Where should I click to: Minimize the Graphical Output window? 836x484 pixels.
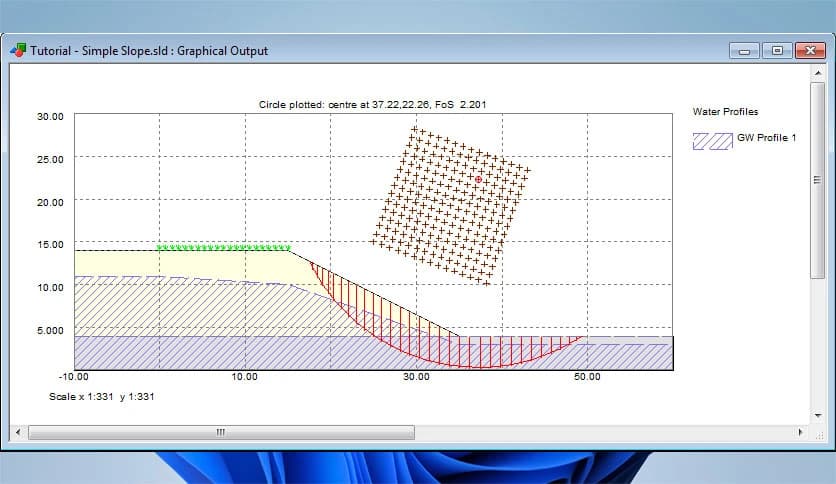[743, 50]
